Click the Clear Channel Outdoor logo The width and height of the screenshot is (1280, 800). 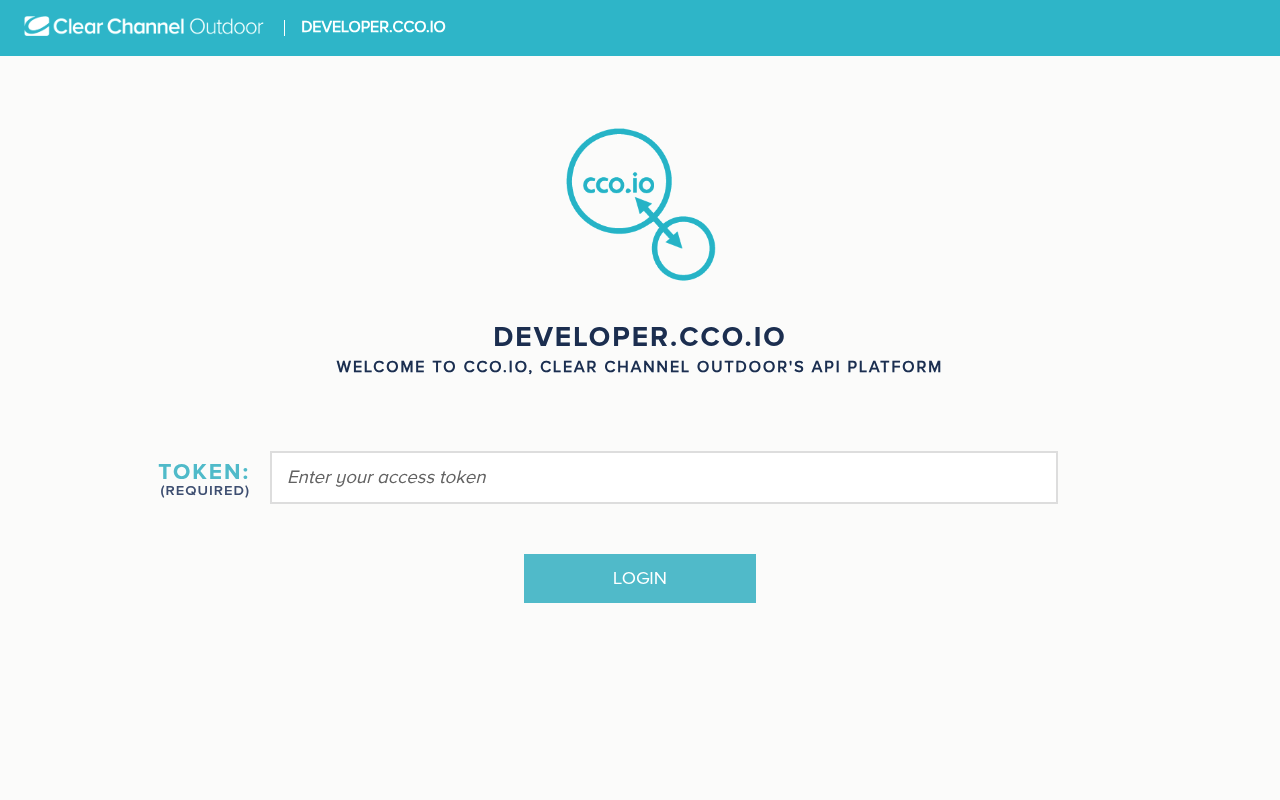[144, 27]
